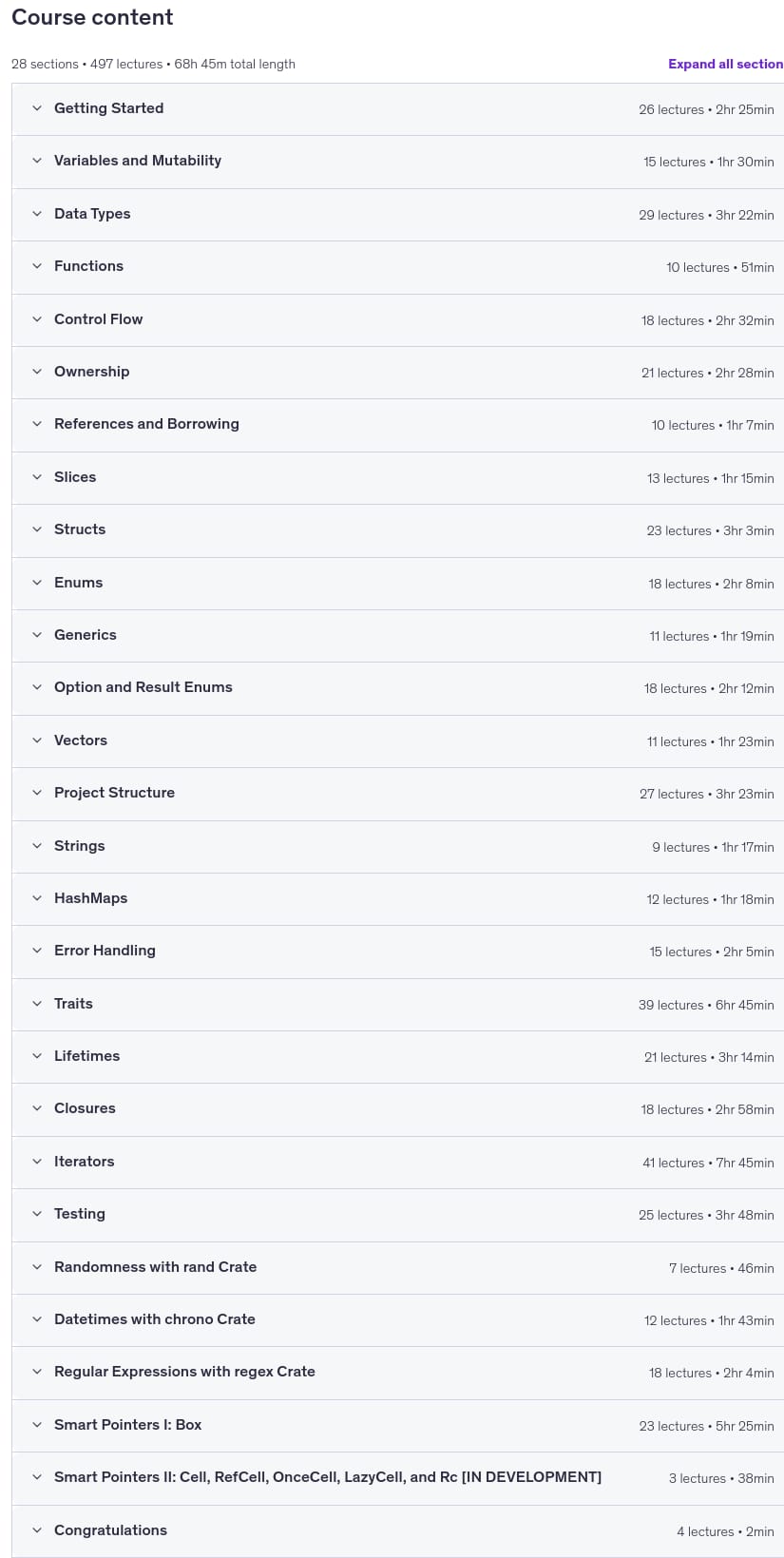Screen dimensions: 784x1558
Task: Click the chevron beside Traits section
Action: 37,1004
